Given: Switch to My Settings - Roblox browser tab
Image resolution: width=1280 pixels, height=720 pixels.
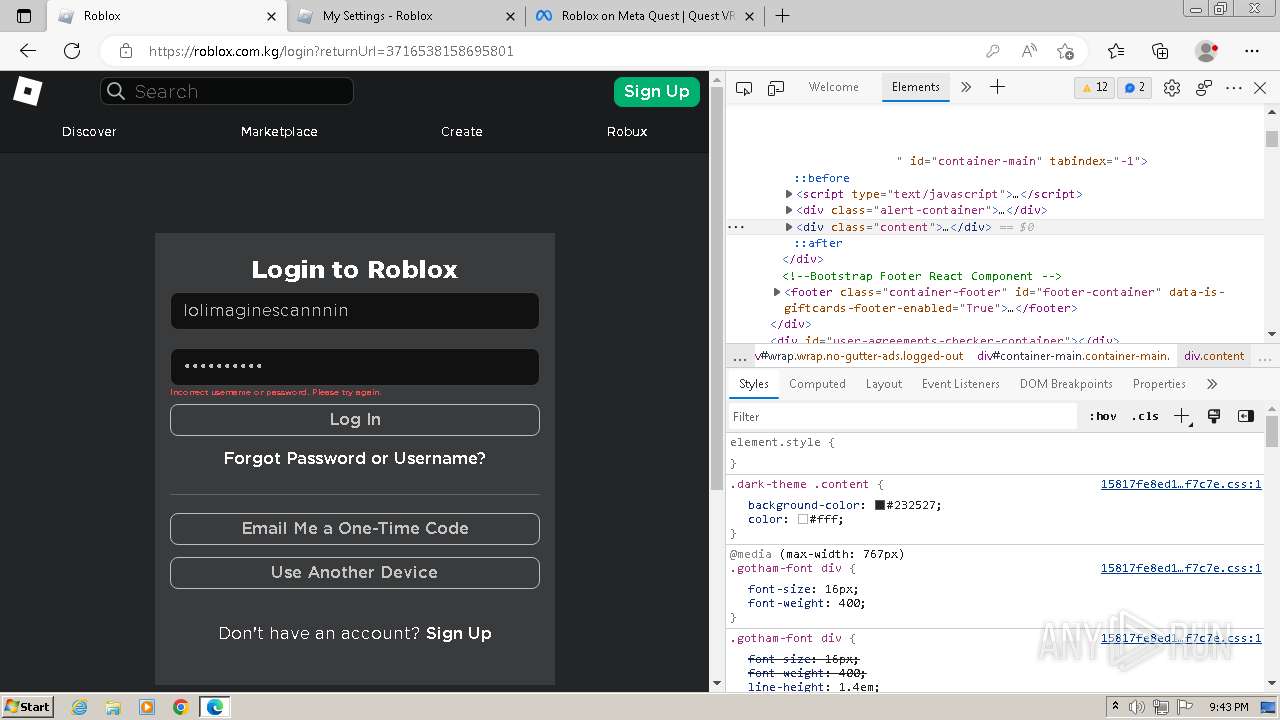Looking at the screenshot, I should pyautogui.click(x=405, y=16).
